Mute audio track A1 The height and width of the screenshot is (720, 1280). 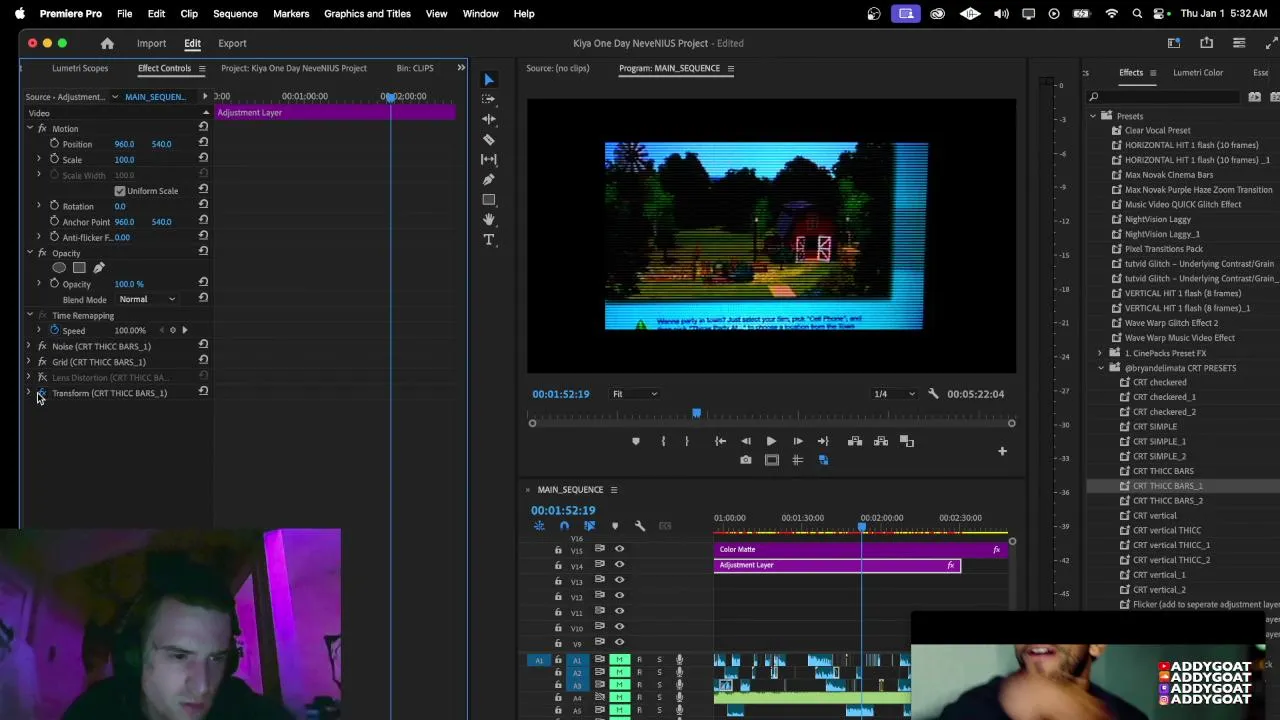coord(619,659)
